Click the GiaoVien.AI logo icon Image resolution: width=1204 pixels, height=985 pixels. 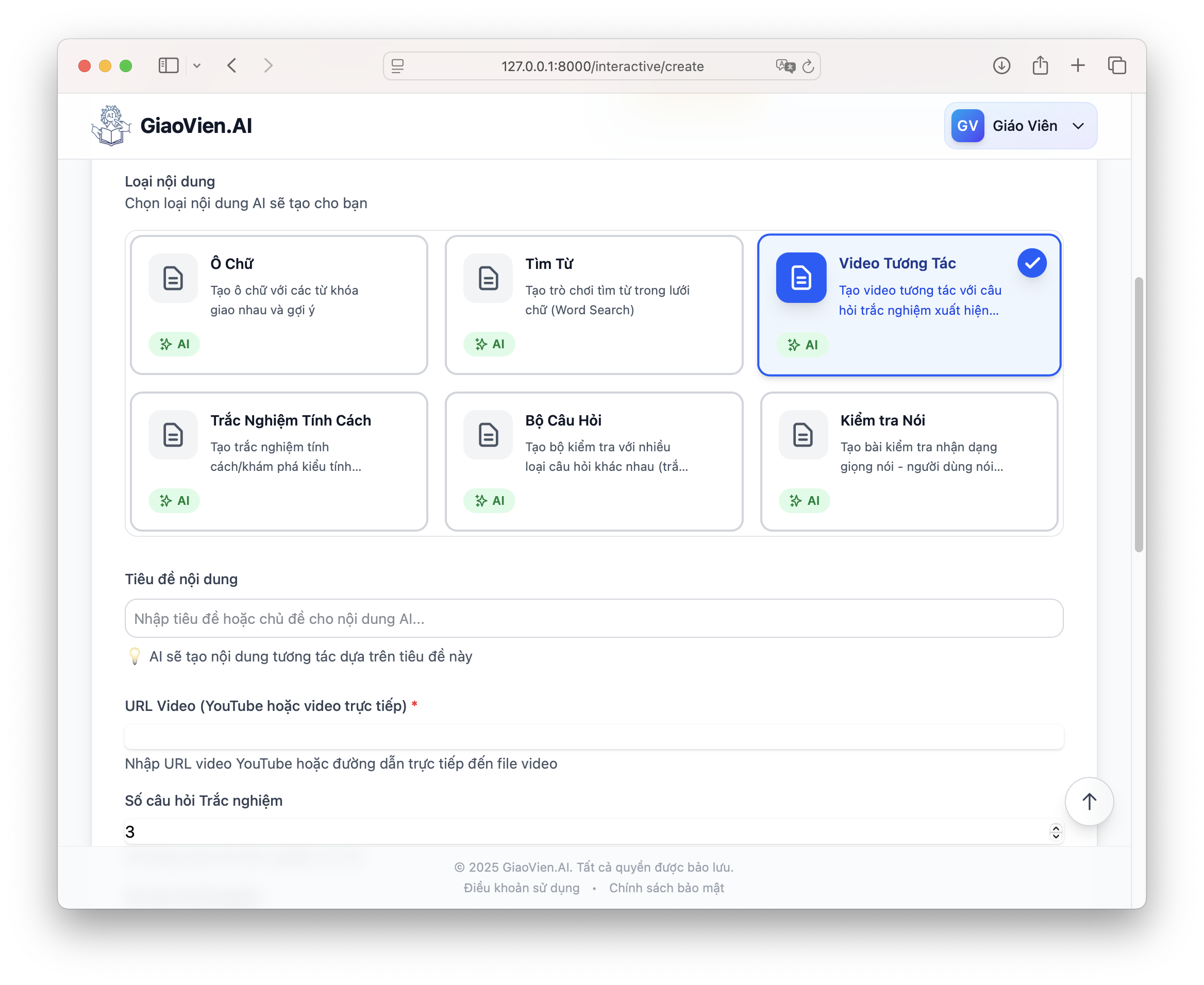pos(111,125)
